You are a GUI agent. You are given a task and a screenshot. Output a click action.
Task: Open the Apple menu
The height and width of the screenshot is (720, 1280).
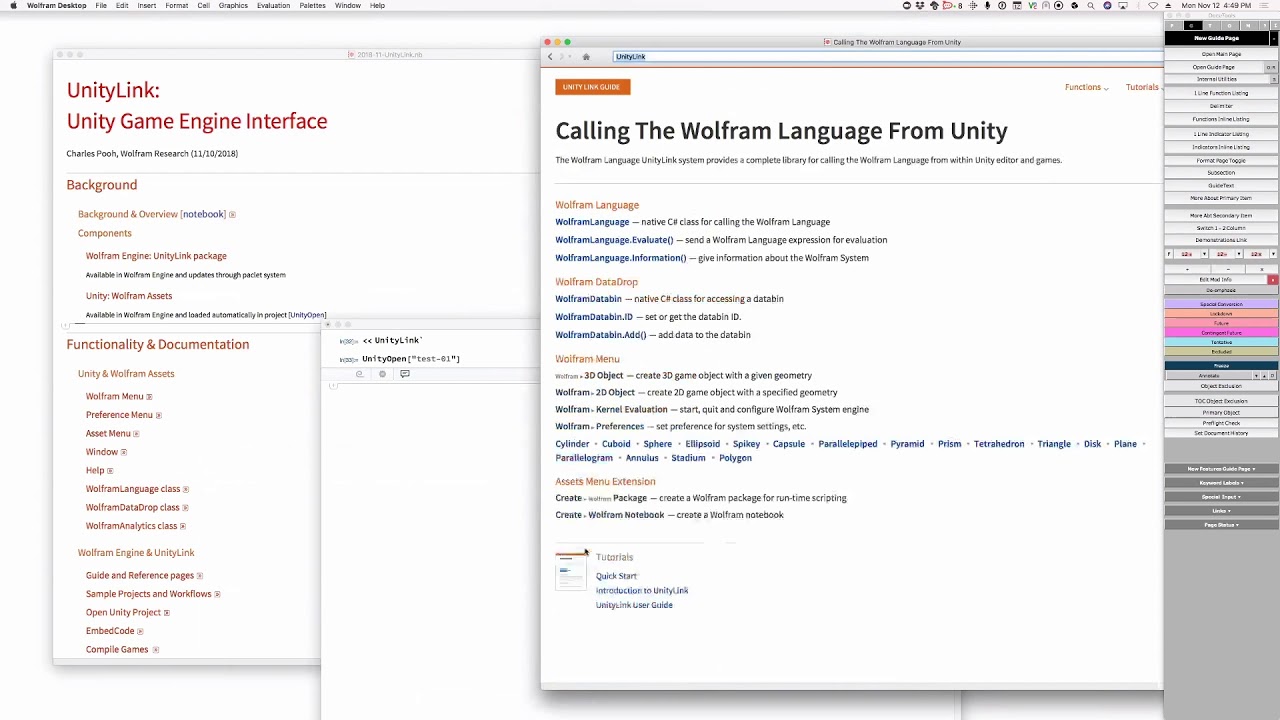[x=13, y=6]
